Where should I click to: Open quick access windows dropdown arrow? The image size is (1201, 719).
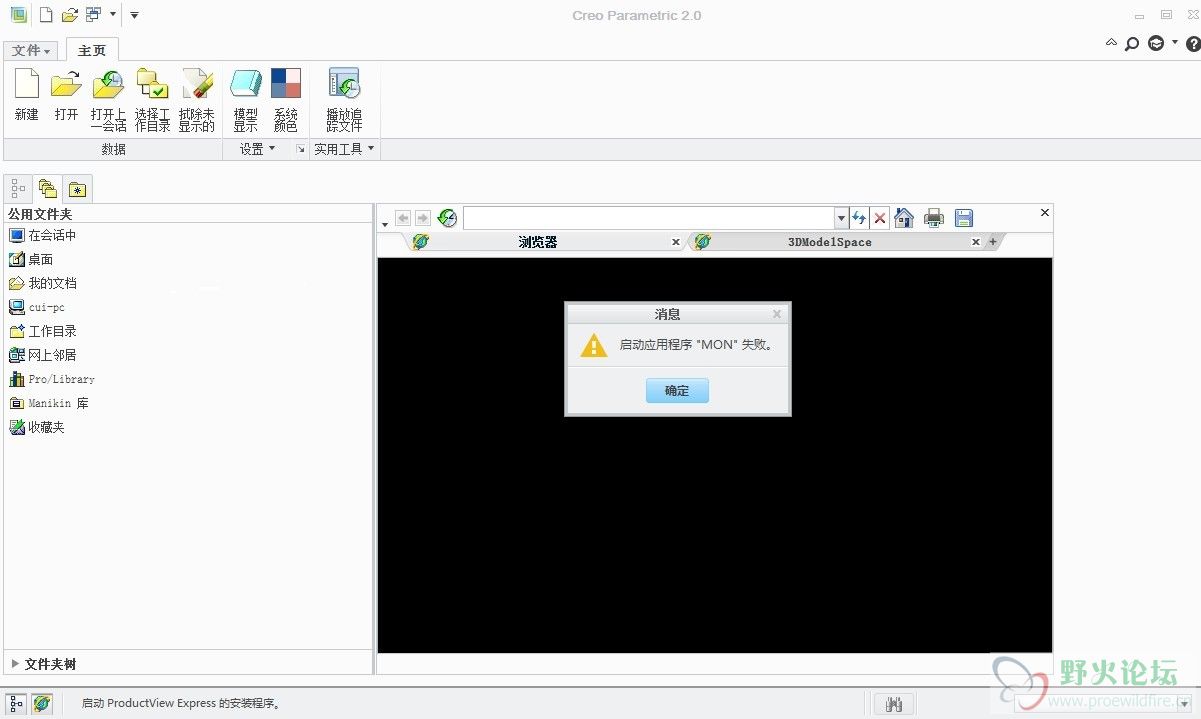pyautogui.click(x=113, y=15)
